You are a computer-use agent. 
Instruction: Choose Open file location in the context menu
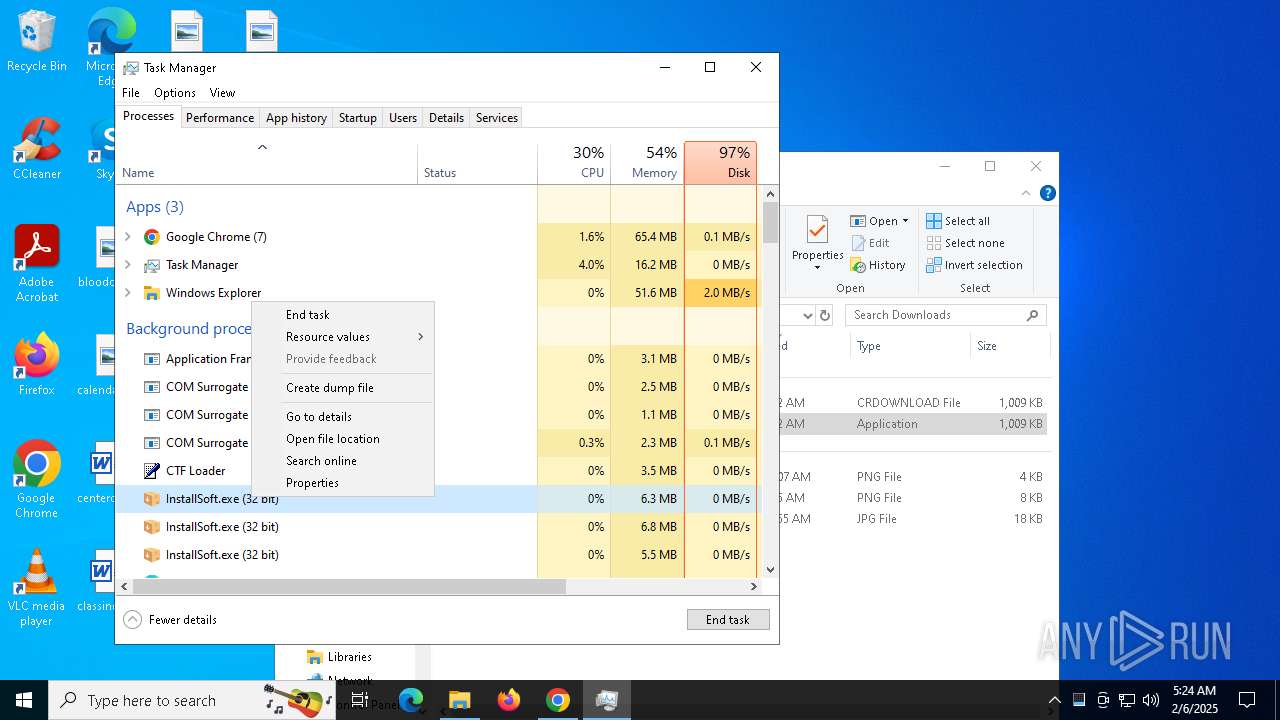[x=343, y=439]
